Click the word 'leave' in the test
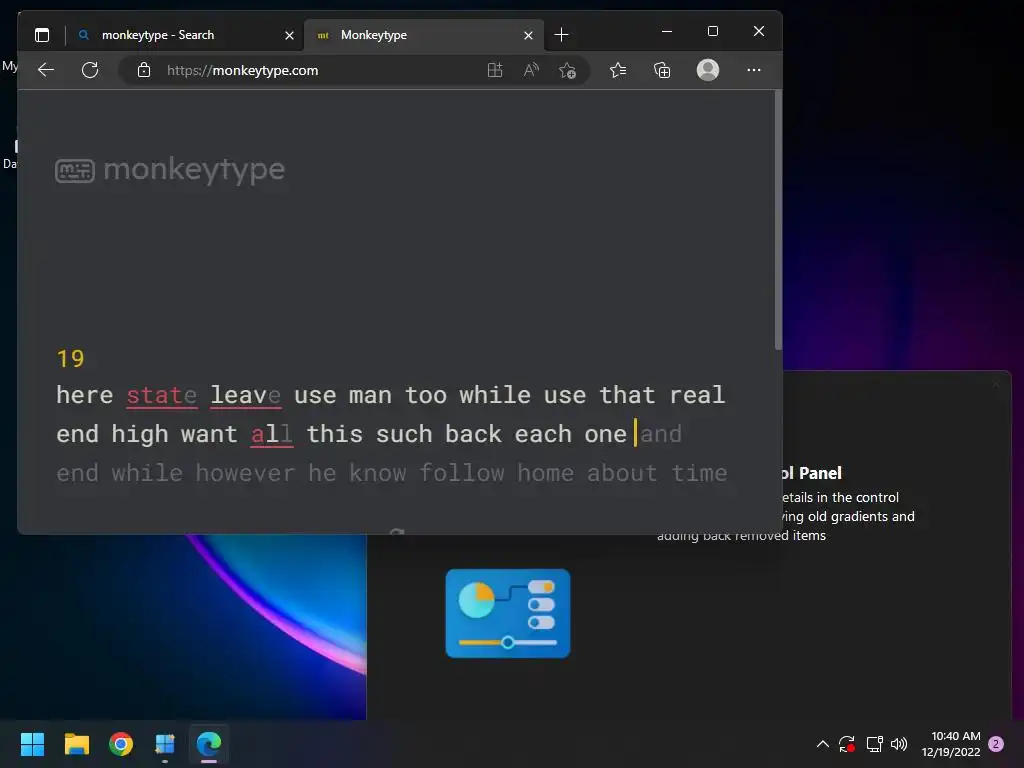The image size is (1024, 768). (x=246, y=395)
